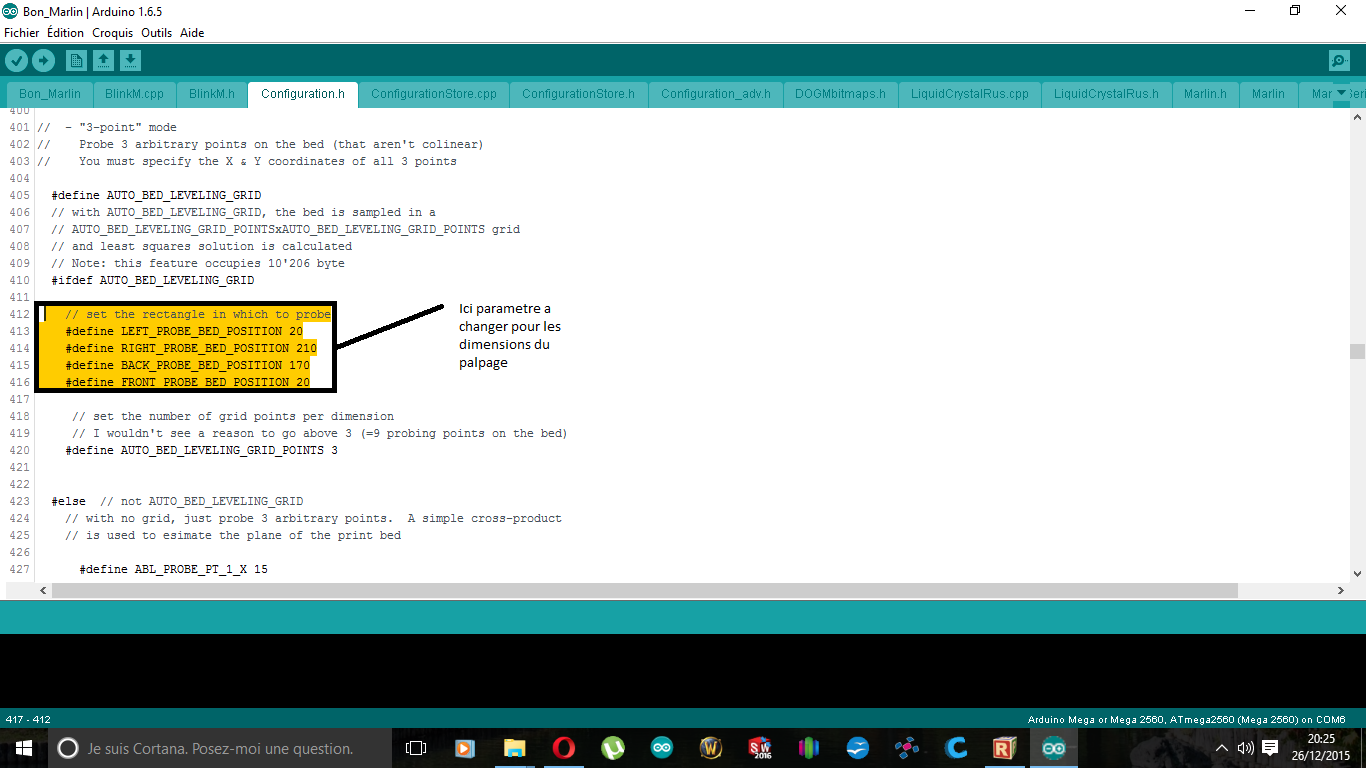Open Task View on the taskbar
This screenshot has height=768, width=1366.
416,748
